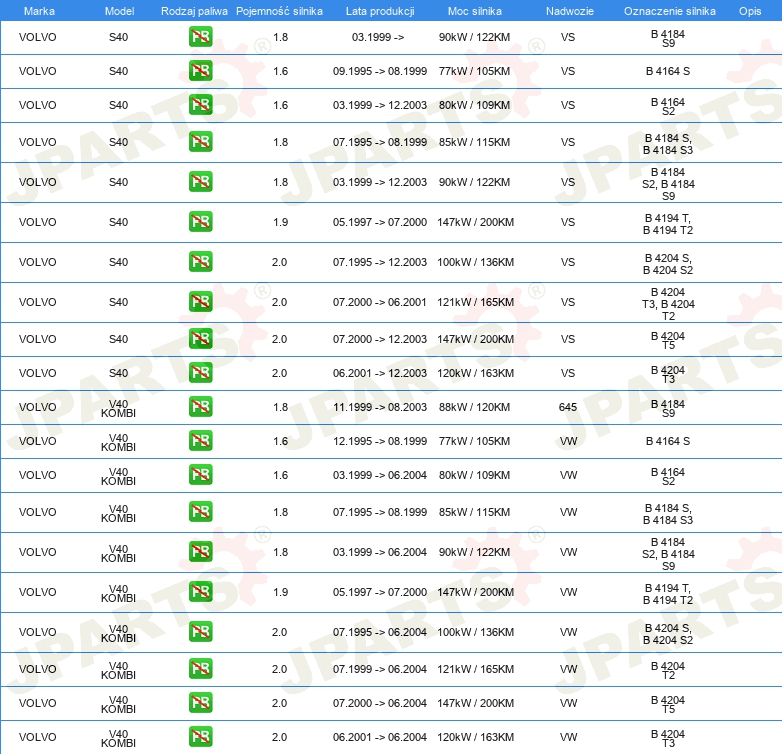Screen dimensions: 782x754
Task: Select engine code 'B 4194 T, B 4194 T2' in S40 row
Action: [668, 224]
